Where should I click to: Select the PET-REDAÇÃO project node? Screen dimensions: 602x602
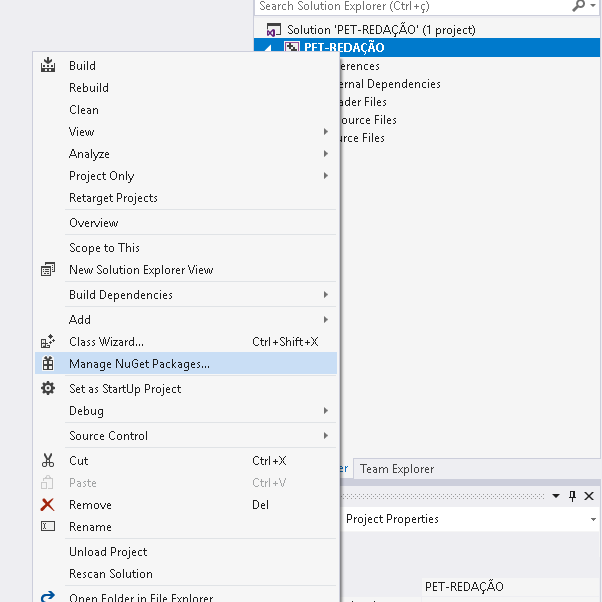tap(343, 48)
